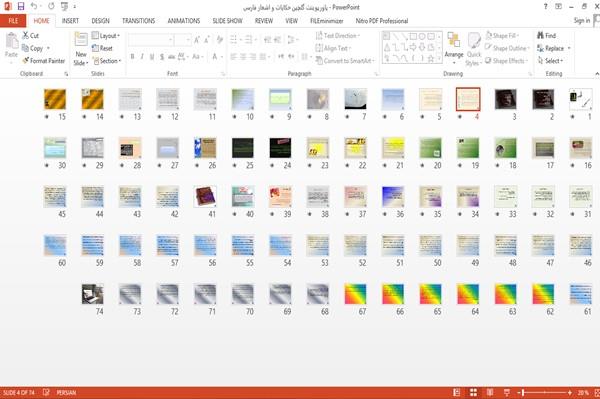Click the Quick Styles icon
This screenshot has width=600, height=399.
(474, 41)
